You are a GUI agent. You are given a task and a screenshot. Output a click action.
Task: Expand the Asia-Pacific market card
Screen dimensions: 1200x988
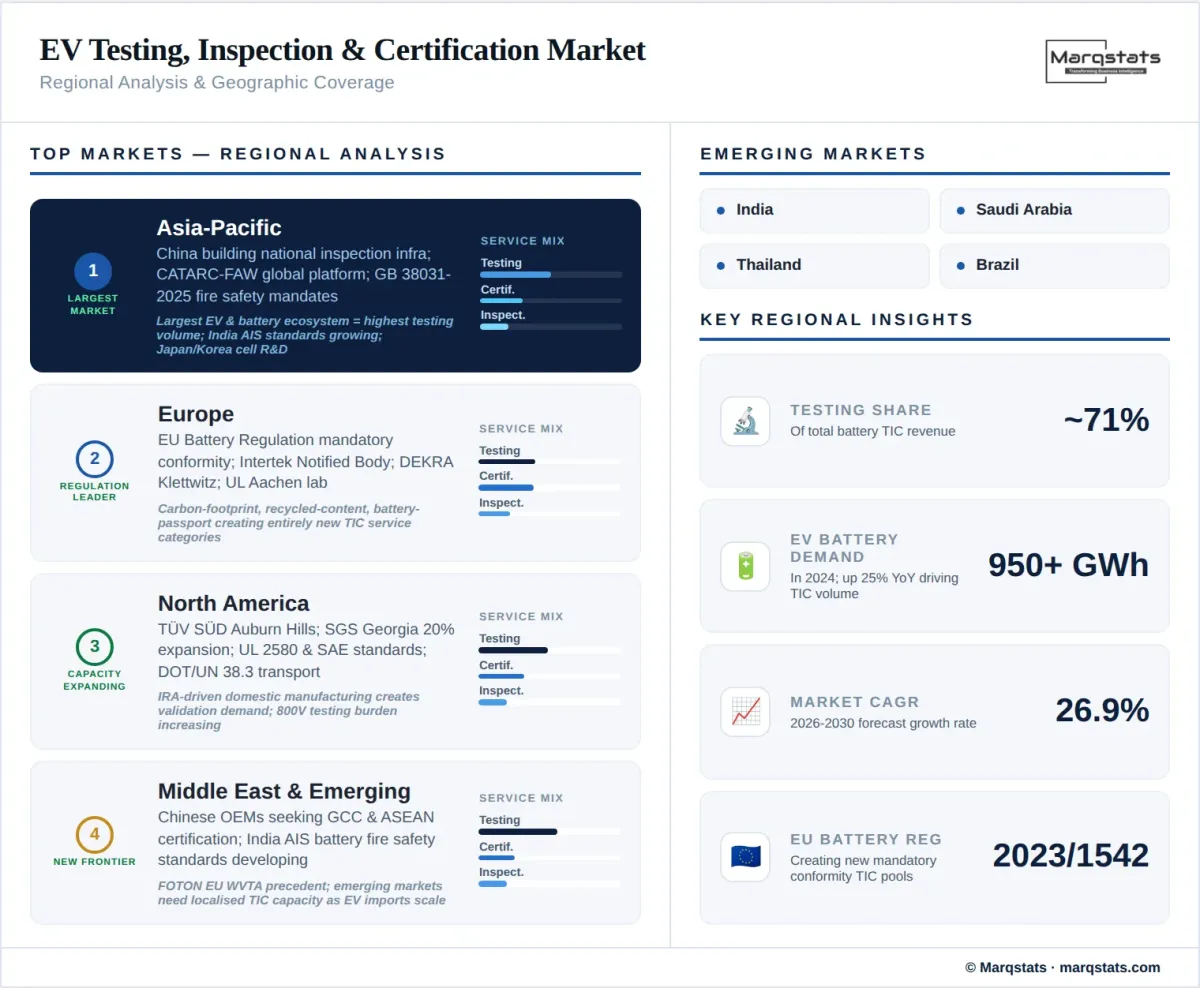pos(335,285)
